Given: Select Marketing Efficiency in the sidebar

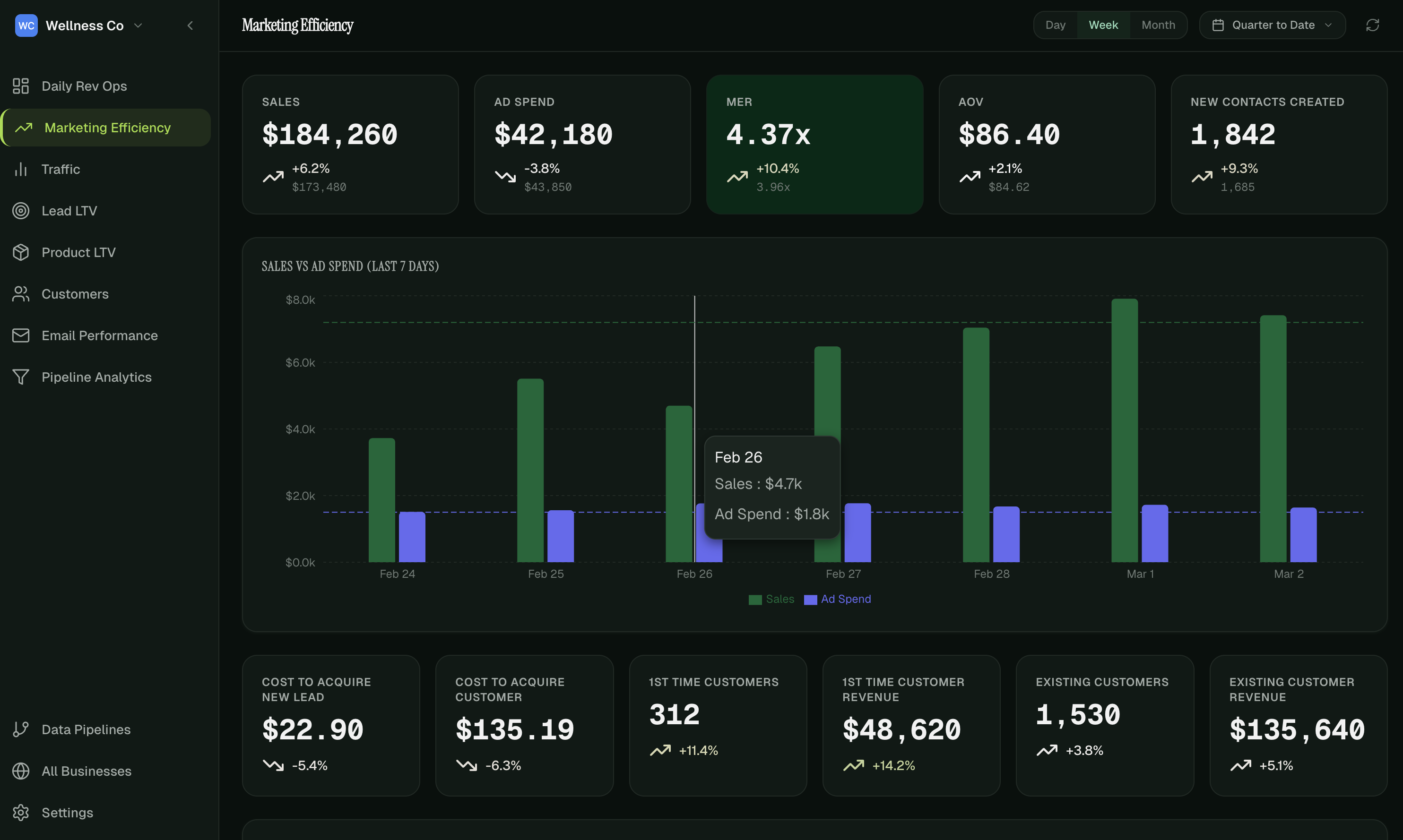Looking at the screenshot, I should point(106,128).
